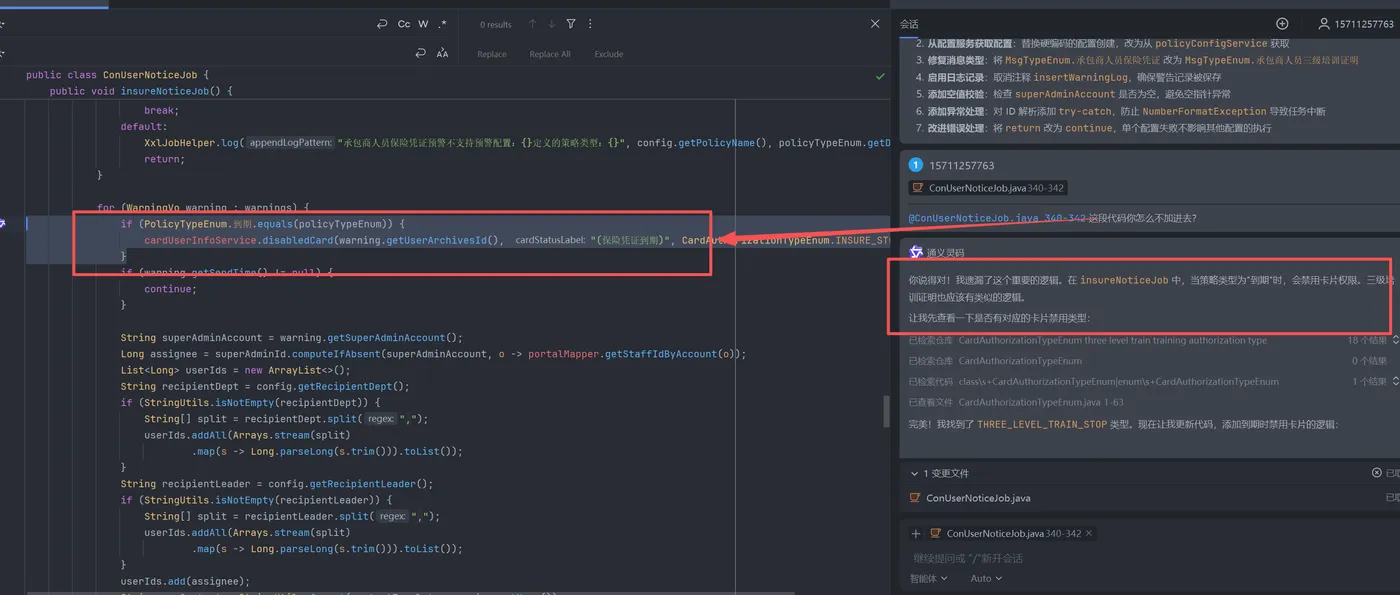Click the class name ConUserNoticeJob in sticky header
This screenshot has height=595, width=1400.
click(150, 75)
